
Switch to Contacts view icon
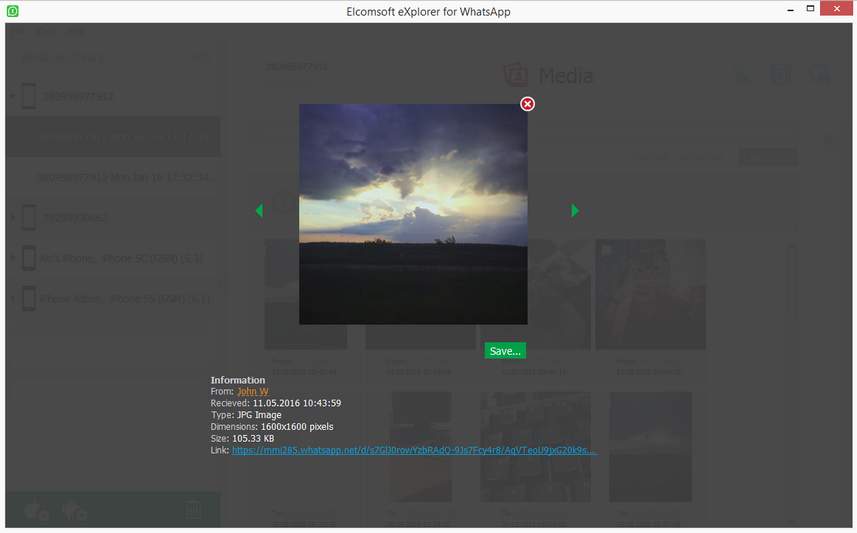tap(780, 75)
